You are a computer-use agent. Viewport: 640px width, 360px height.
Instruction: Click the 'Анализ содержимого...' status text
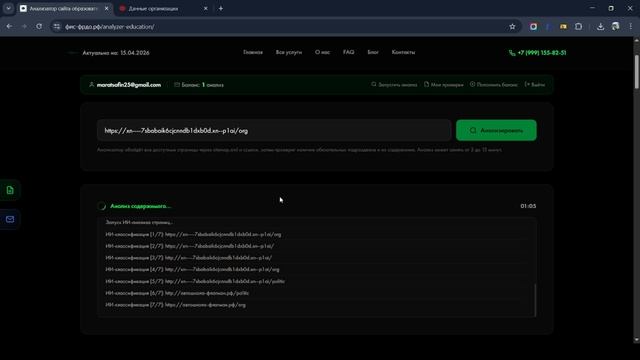click(x=140, y=206)
